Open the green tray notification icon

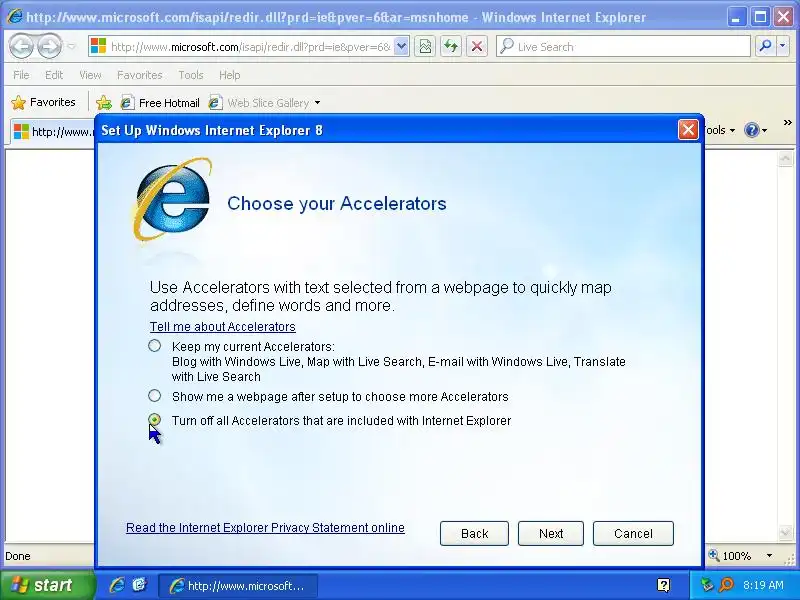coord(706,585)
